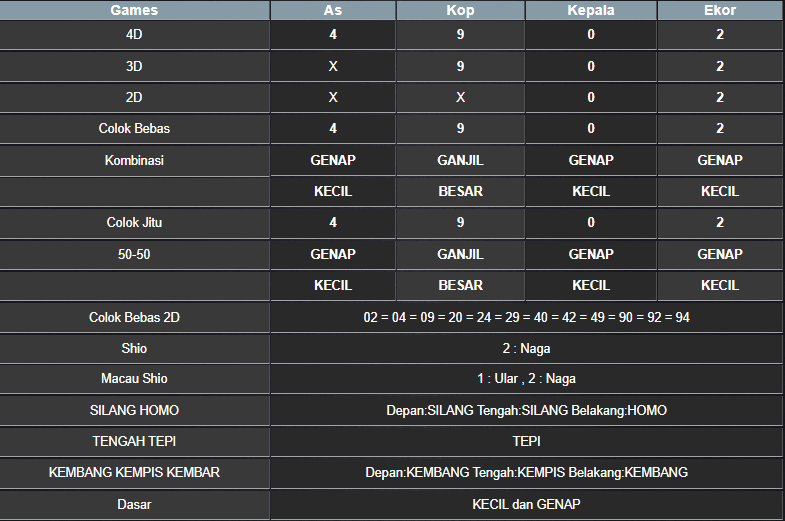Click the KEMBANG KEMPIS KEMBAR label

[x=134, y=472]
